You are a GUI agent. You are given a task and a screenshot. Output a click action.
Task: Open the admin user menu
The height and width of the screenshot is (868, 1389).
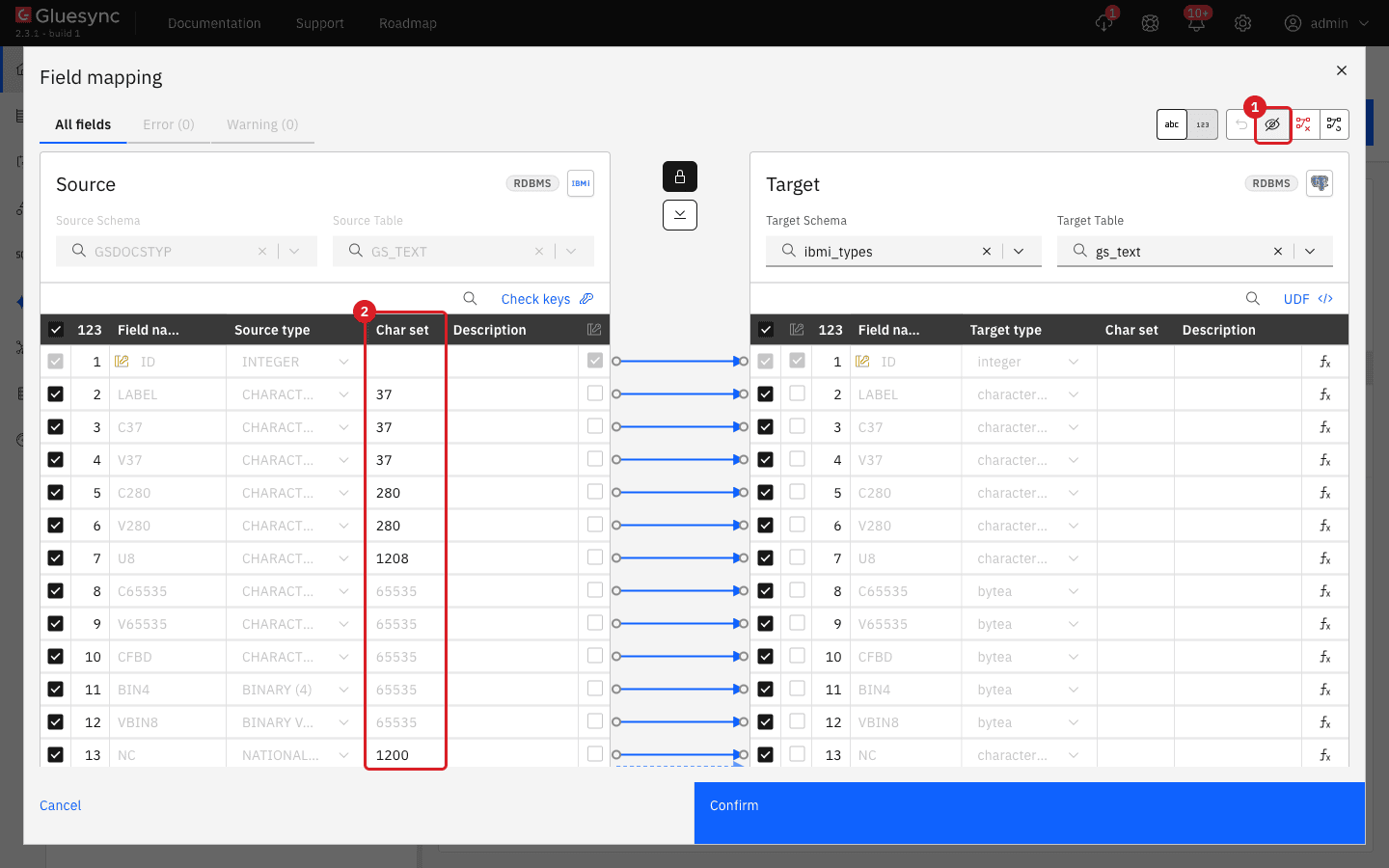tap(1326, 23)
